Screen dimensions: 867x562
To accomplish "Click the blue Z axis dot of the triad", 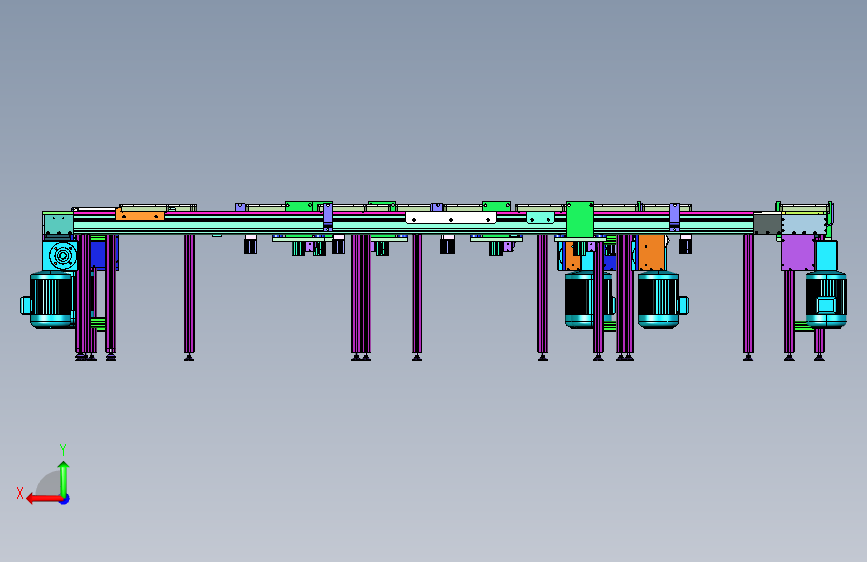I will pyautogui.click(x=65, y=500).
